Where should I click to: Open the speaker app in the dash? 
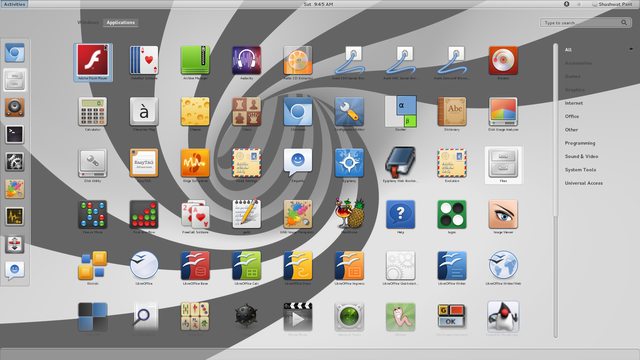15,107
